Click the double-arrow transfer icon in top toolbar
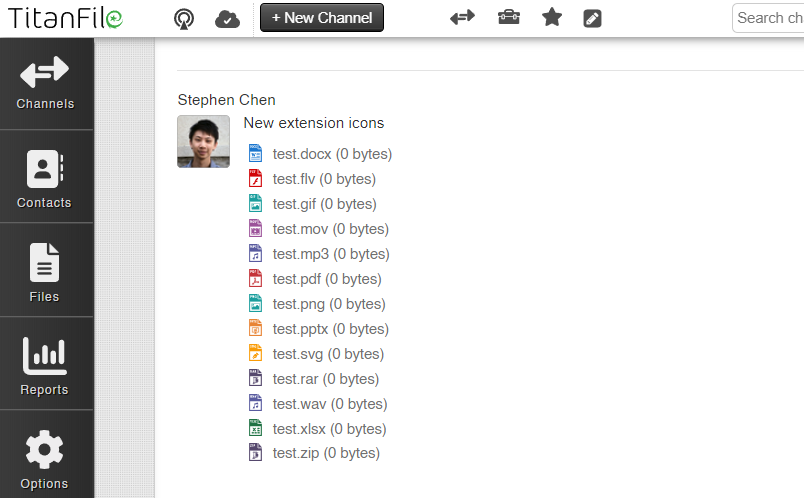Screen dimensions: 804x498 [x=462, y=18]
